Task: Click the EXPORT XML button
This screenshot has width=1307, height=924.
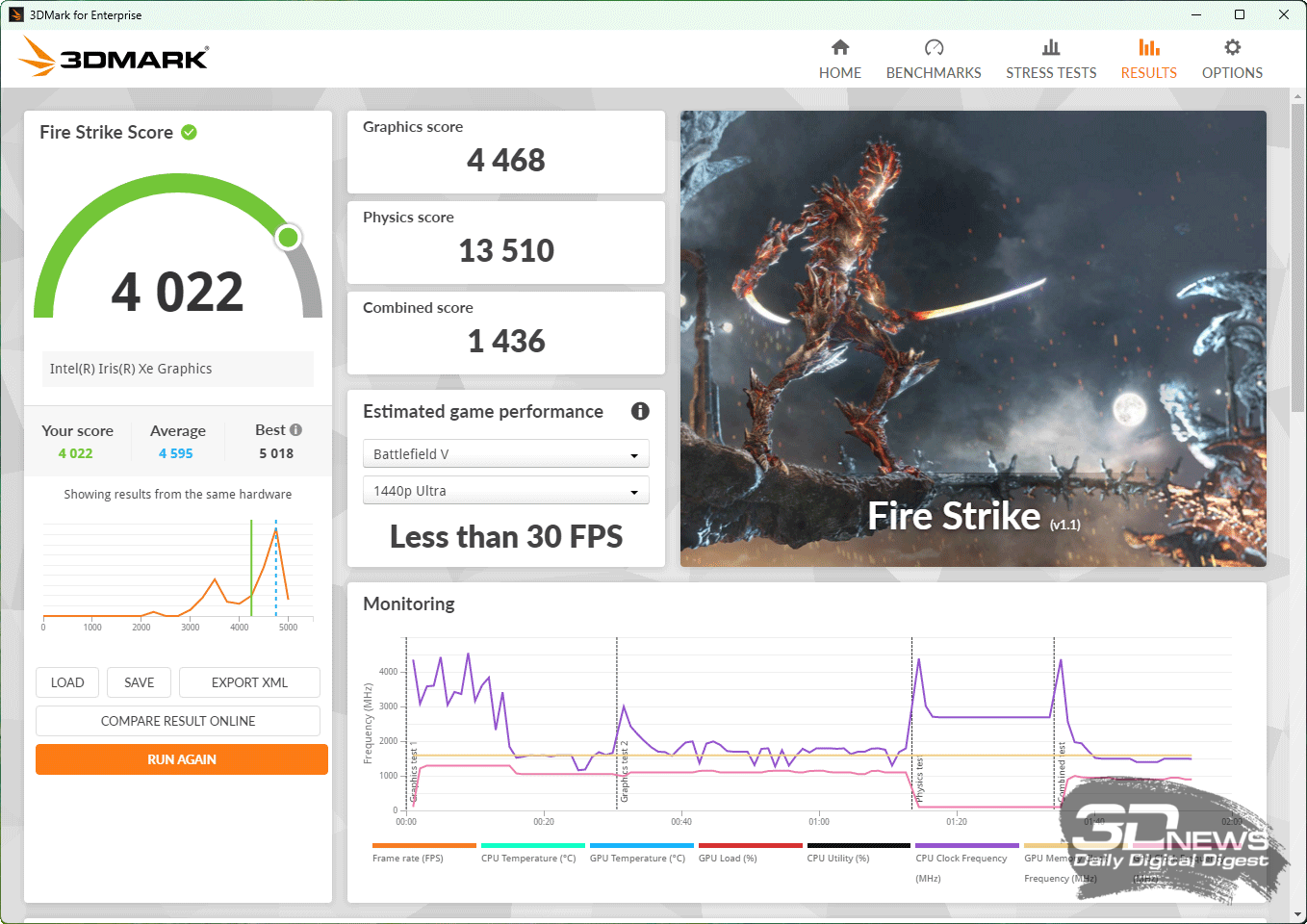Action: click(249, 682)
